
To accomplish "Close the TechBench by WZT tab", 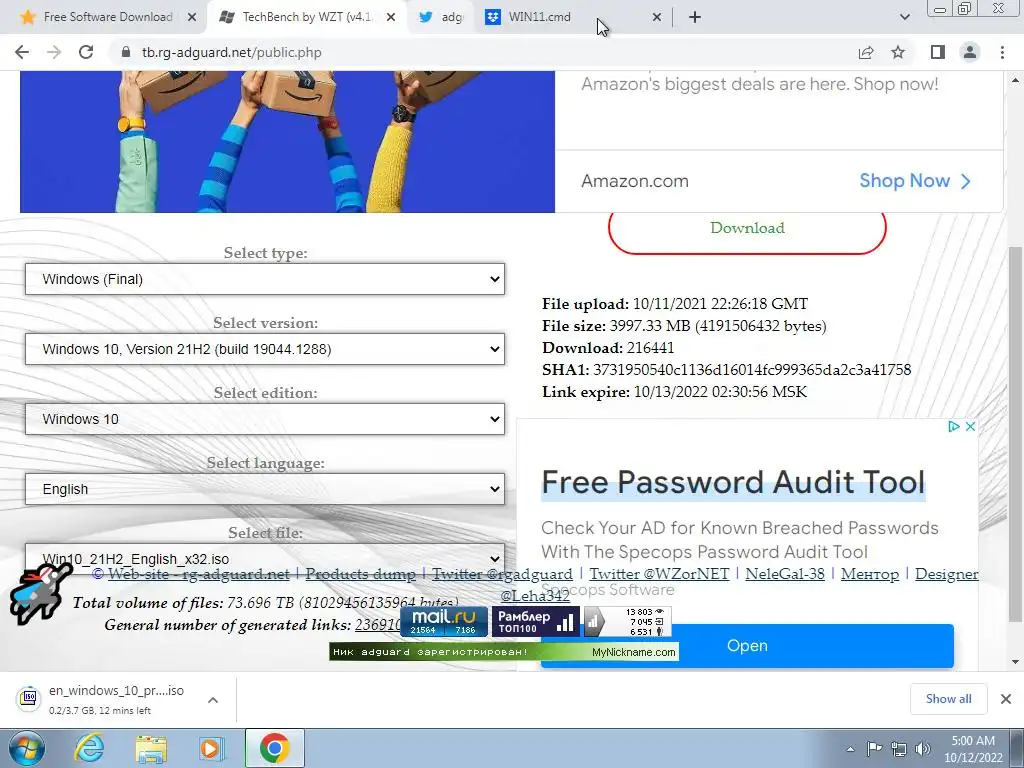I will pyautogui.click(x=391, y=17).
